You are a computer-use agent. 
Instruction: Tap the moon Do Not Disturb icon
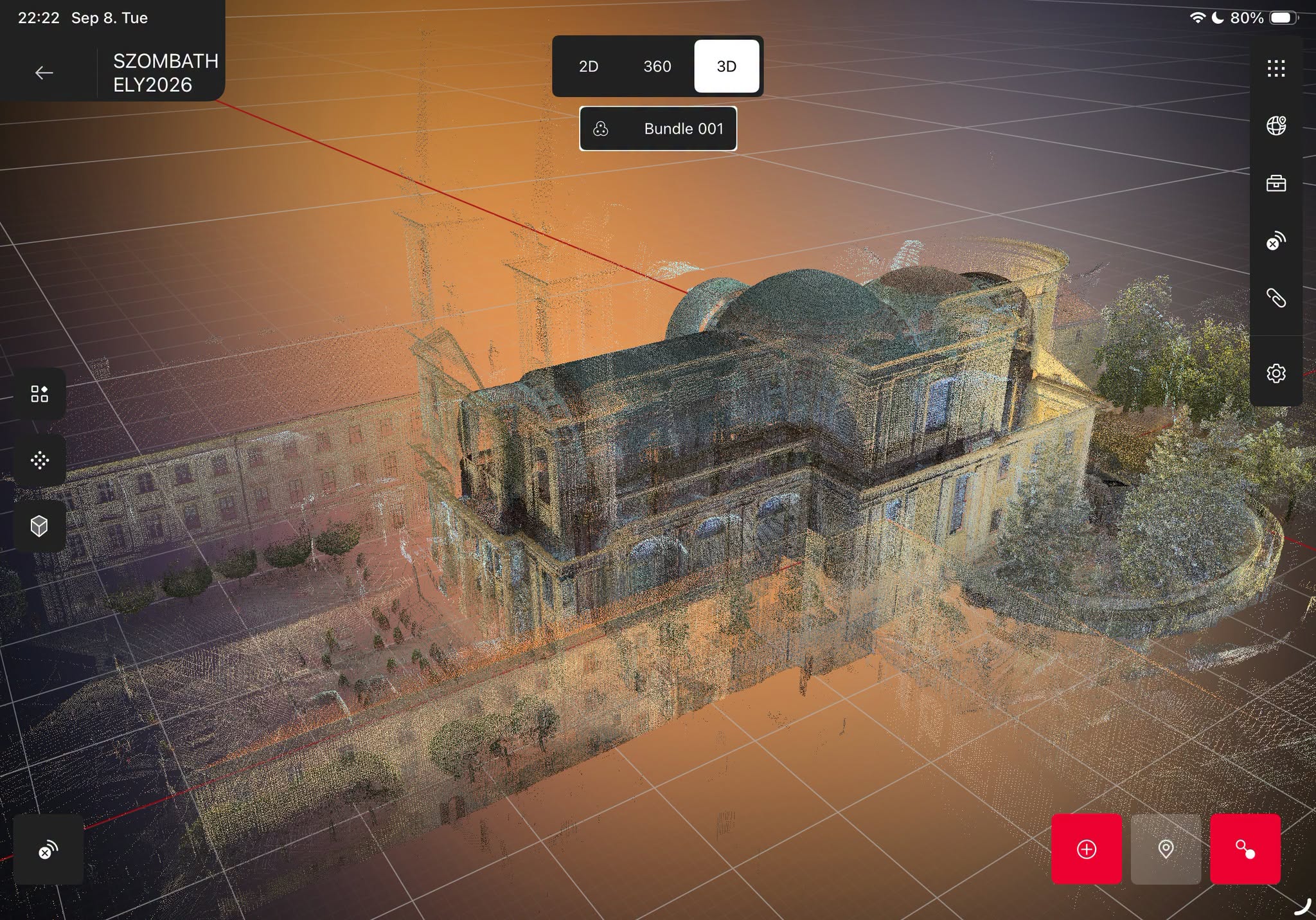[1217, 18]
